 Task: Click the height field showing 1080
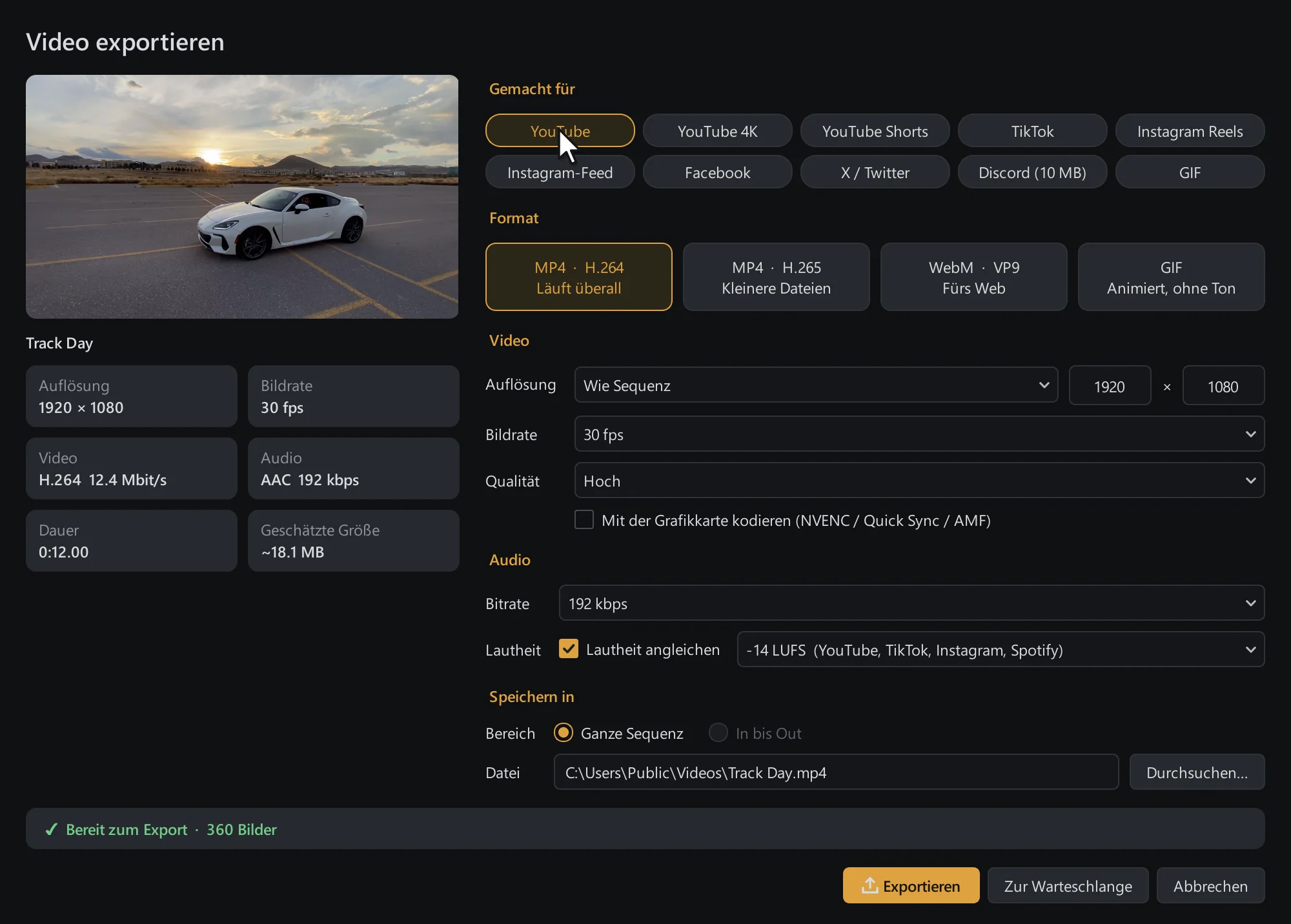pyautogui.click(x=1224, y=386)
